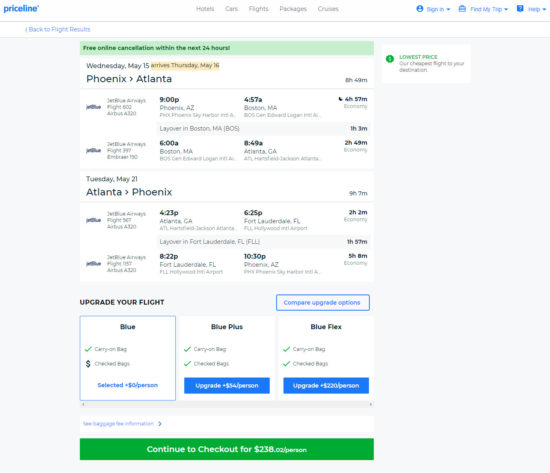
Task: Click Back to Flight Results link
Action: (58, 29)
